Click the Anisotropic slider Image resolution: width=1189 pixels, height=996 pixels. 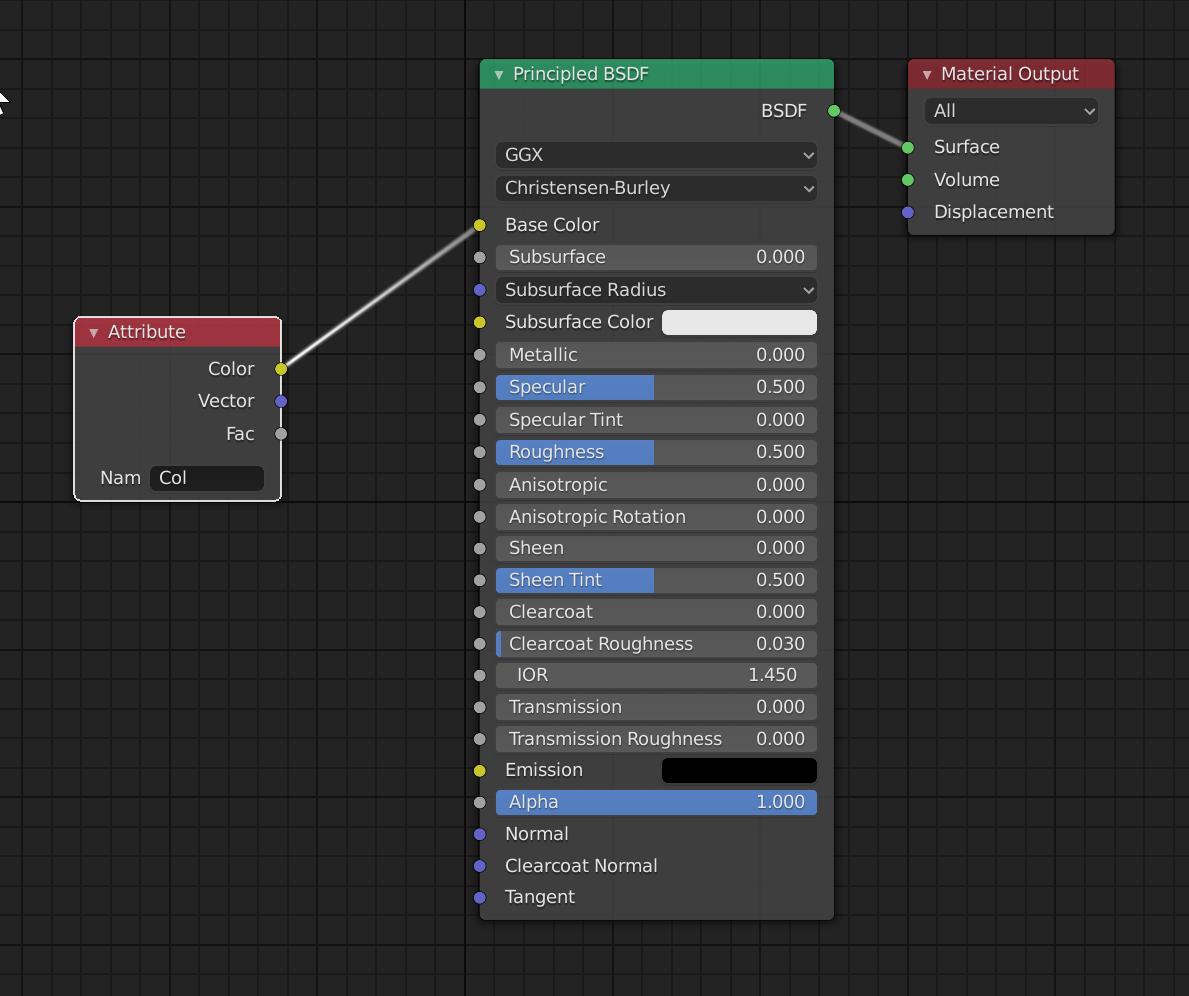[x=656, y=485]
